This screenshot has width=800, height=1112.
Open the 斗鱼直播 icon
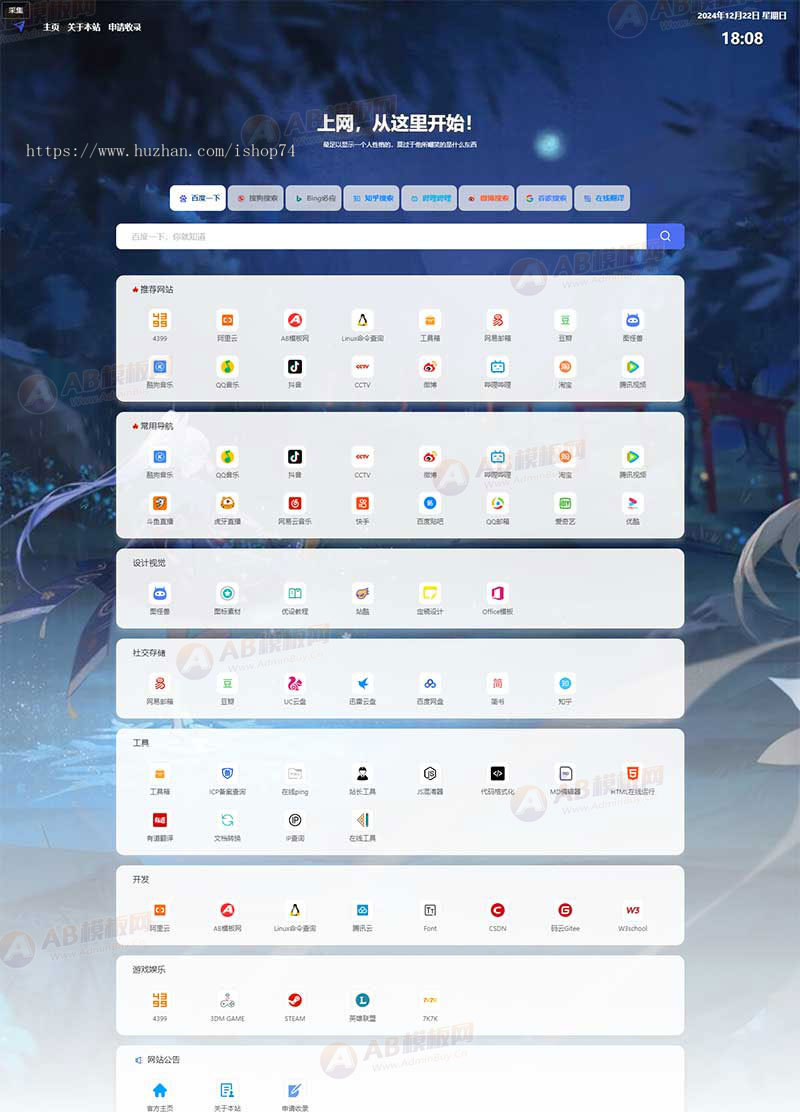pyautogui.click(x=160, y=503)
